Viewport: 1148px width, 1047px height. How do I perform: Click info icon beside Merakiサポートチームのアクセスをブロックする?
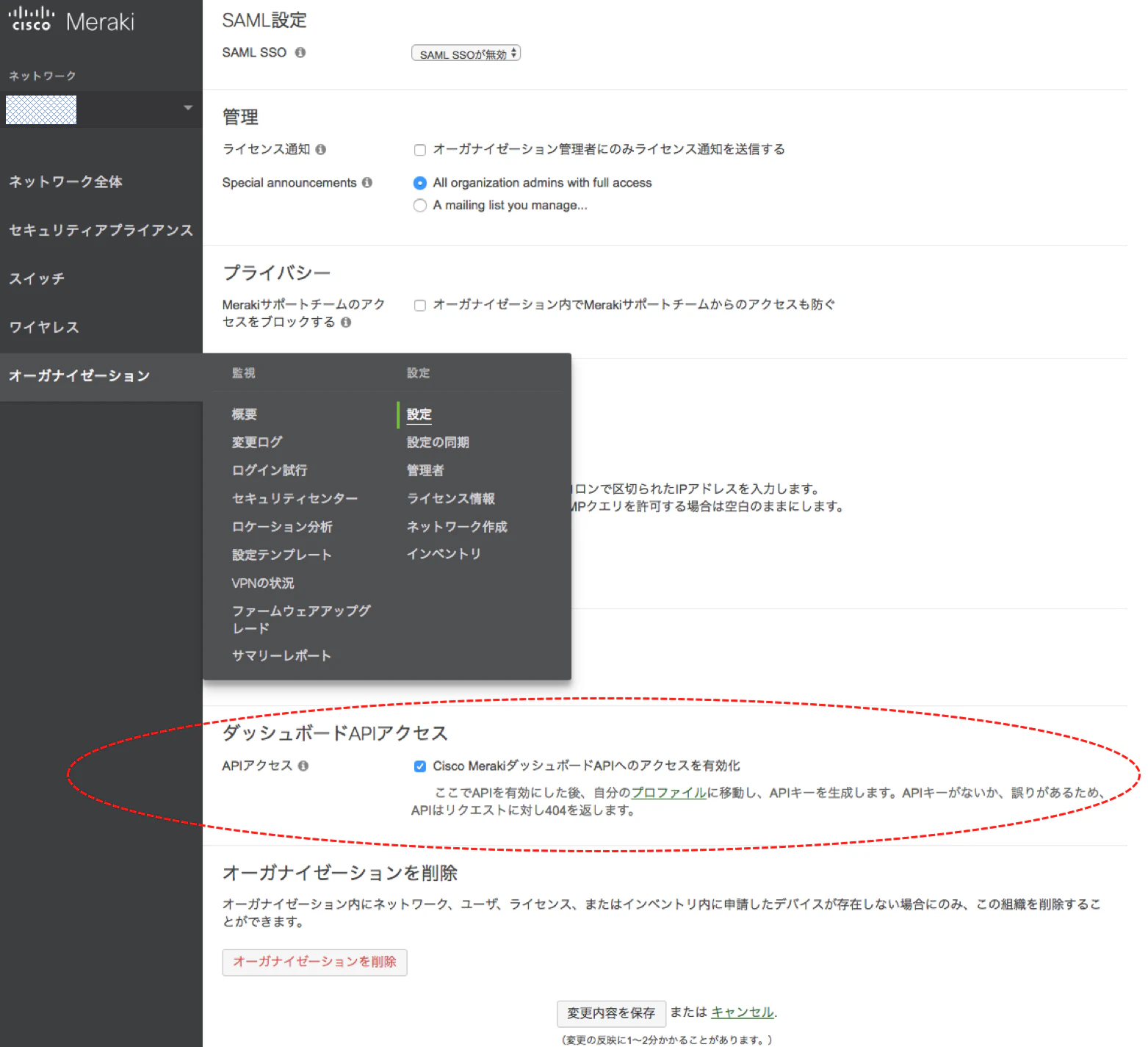click(x=346, y=322)
